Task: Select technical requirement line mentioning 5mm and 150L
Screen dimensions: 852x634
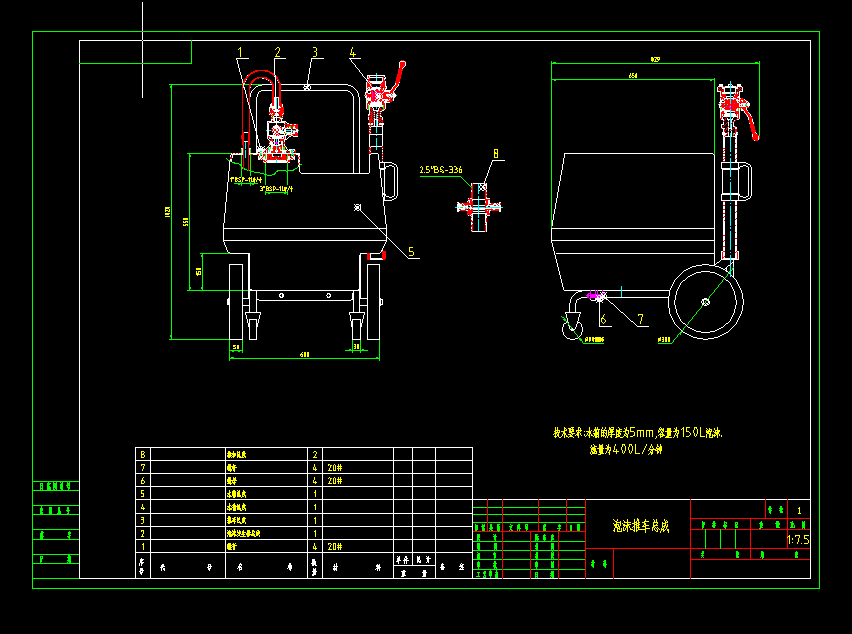Action: (638, 432)
